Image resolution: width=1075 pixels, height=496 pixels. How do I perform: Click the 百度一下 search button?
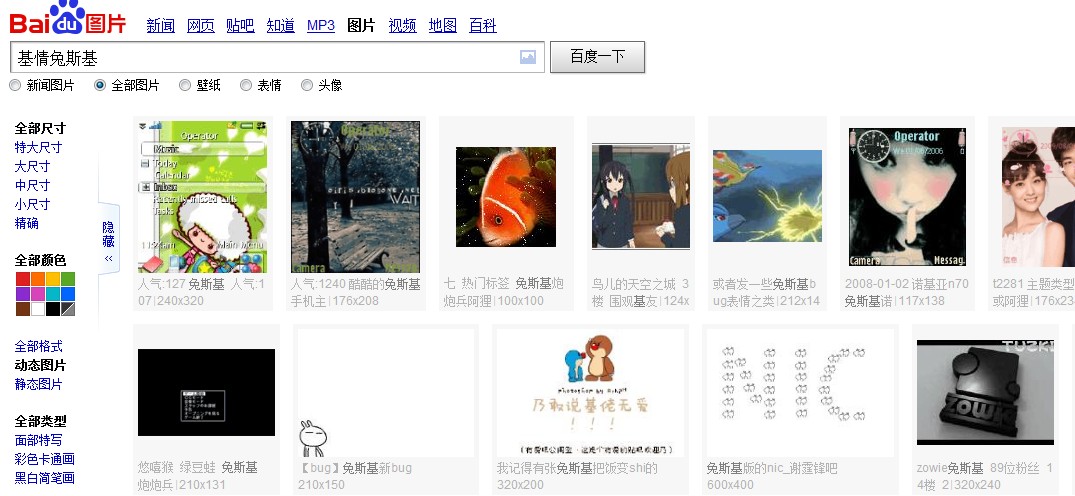tap(597, 57)
